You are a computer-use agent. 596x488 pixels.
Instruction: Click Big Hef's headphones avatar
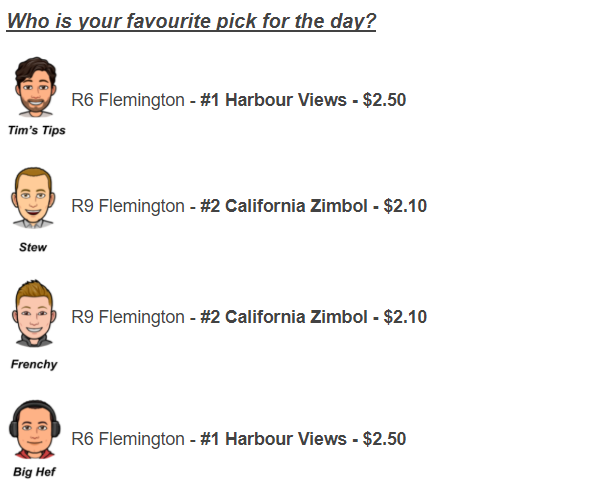(x=35, y=429)
